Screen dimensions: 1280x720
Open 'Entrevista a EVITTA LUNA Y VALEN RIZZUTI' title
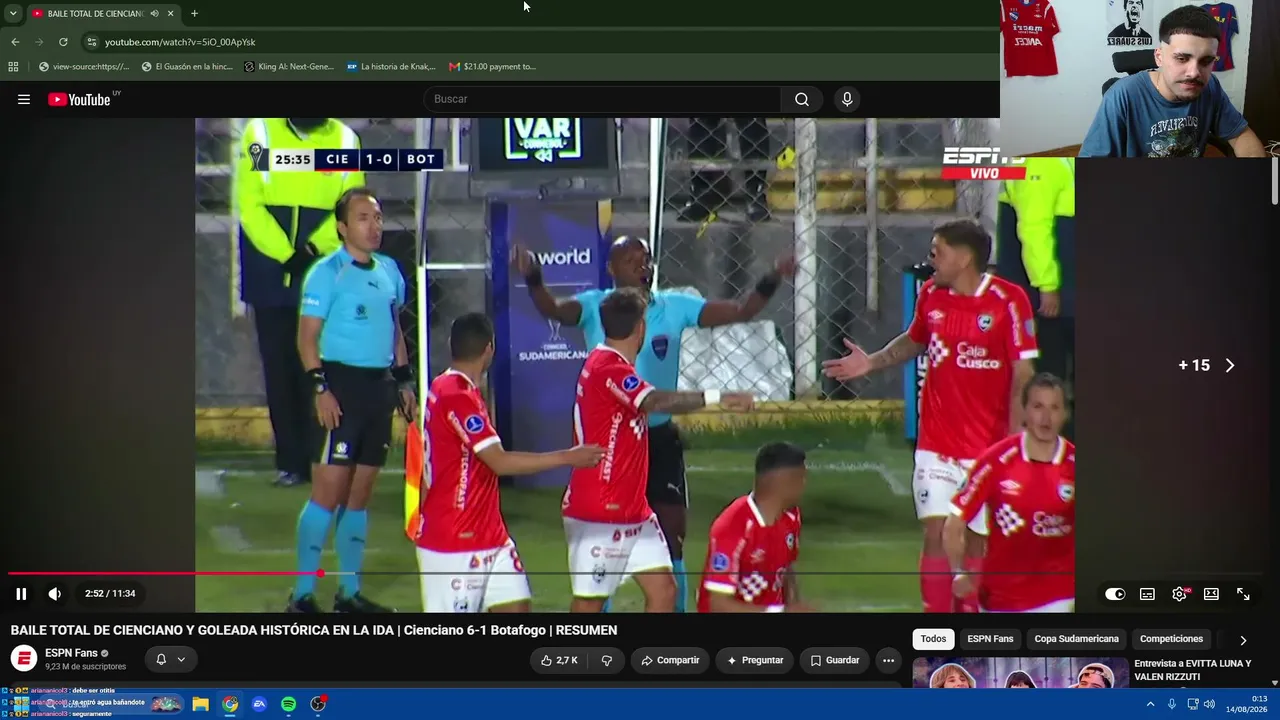click(x=1192, y=670)
